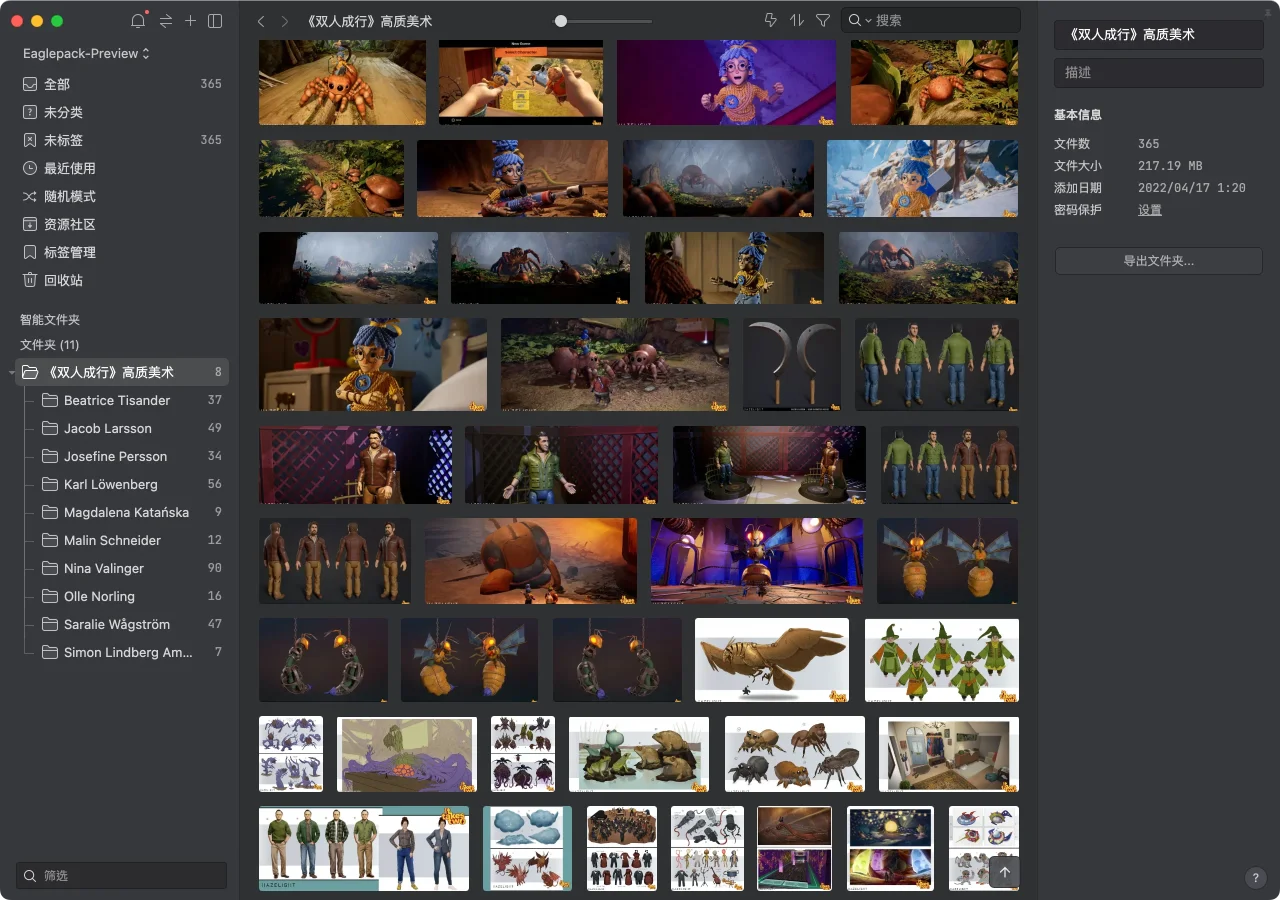
Task: Collapse the 《双人成行》高质美术 folder triangle
Action: click(11, 373)
